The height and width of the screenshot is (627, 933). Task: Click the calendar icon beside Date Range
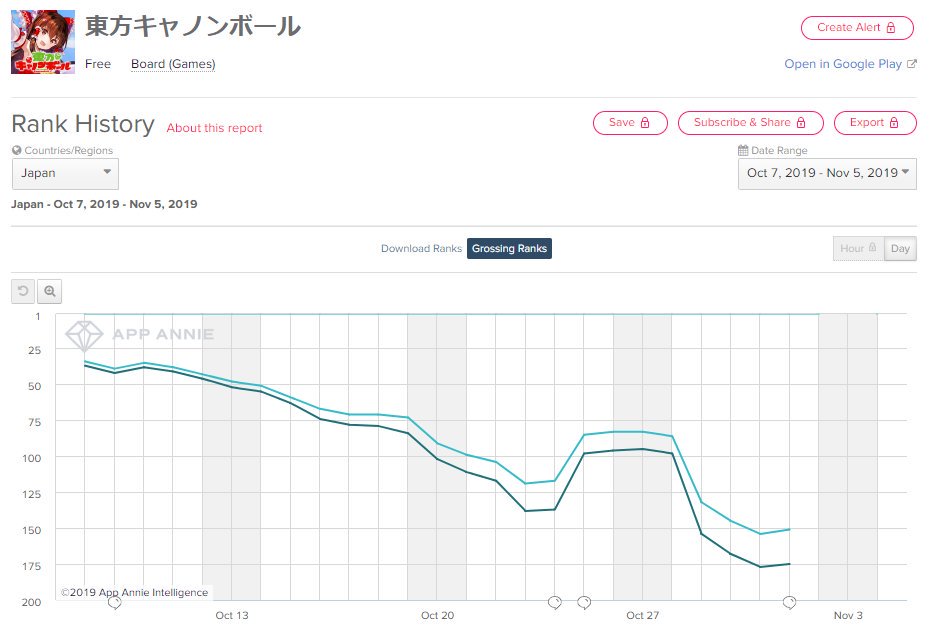point(742,151)
